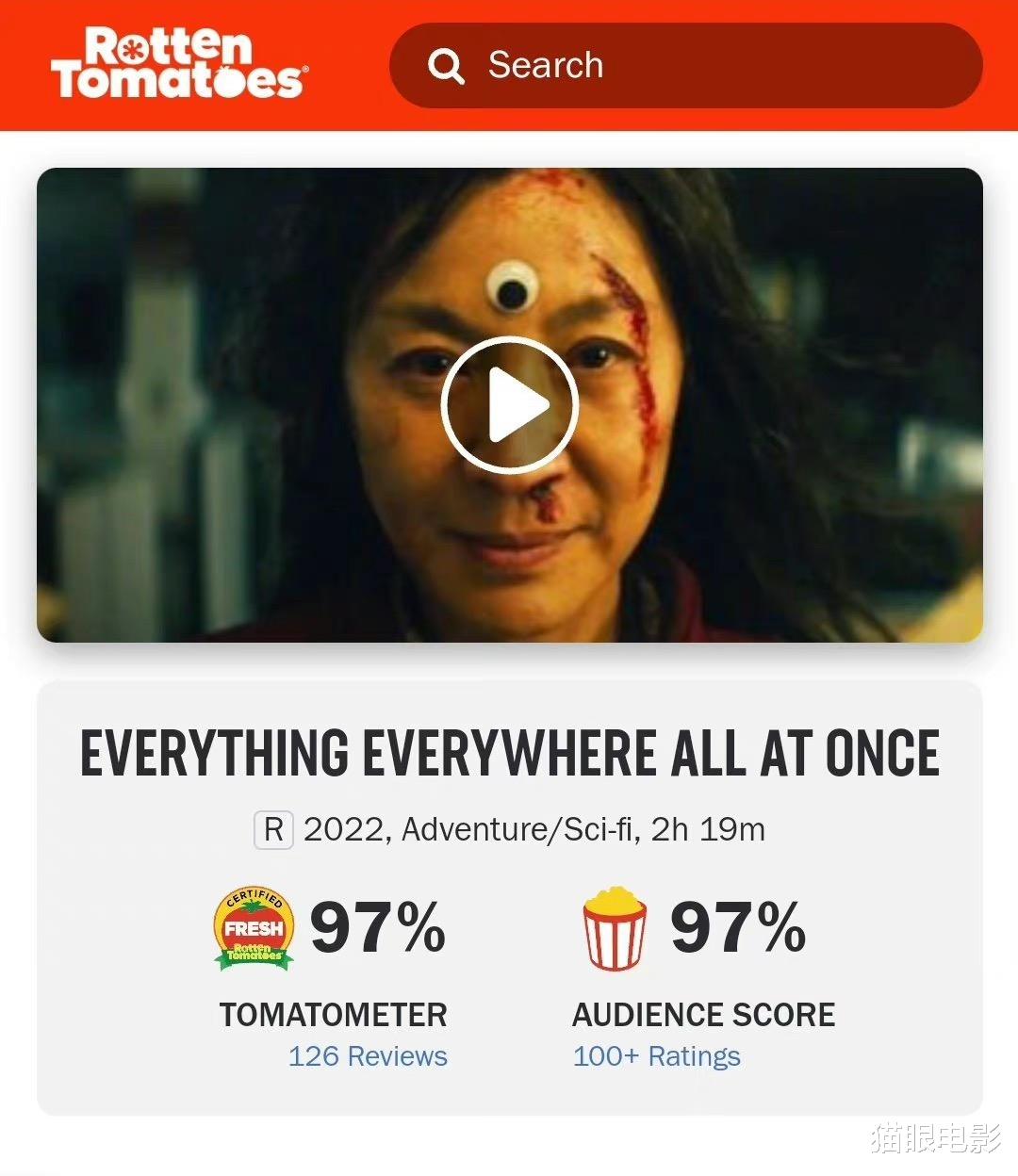Viewport: 1018px width, 1176px height.
Task: Click the googly eye in the trailer image
Action: point(509,287)
